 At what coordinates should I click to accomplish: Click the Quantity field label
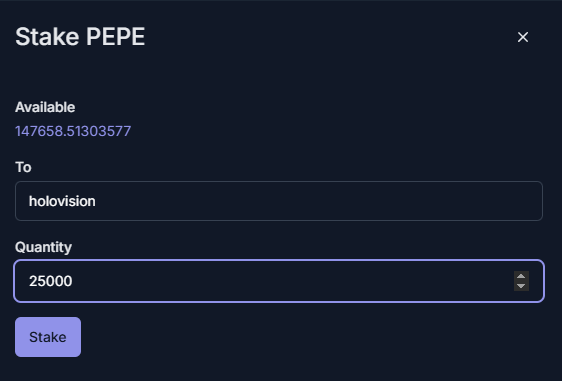(x=43, y=247)
